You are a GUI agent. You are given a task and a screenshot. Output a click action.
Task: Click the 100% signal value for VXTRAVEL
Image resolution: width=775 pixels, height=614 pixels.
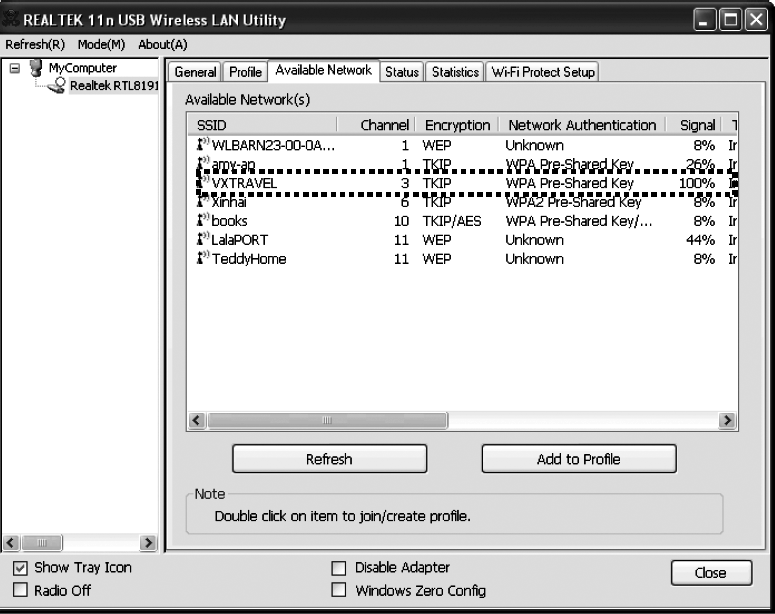click(697, 183)
